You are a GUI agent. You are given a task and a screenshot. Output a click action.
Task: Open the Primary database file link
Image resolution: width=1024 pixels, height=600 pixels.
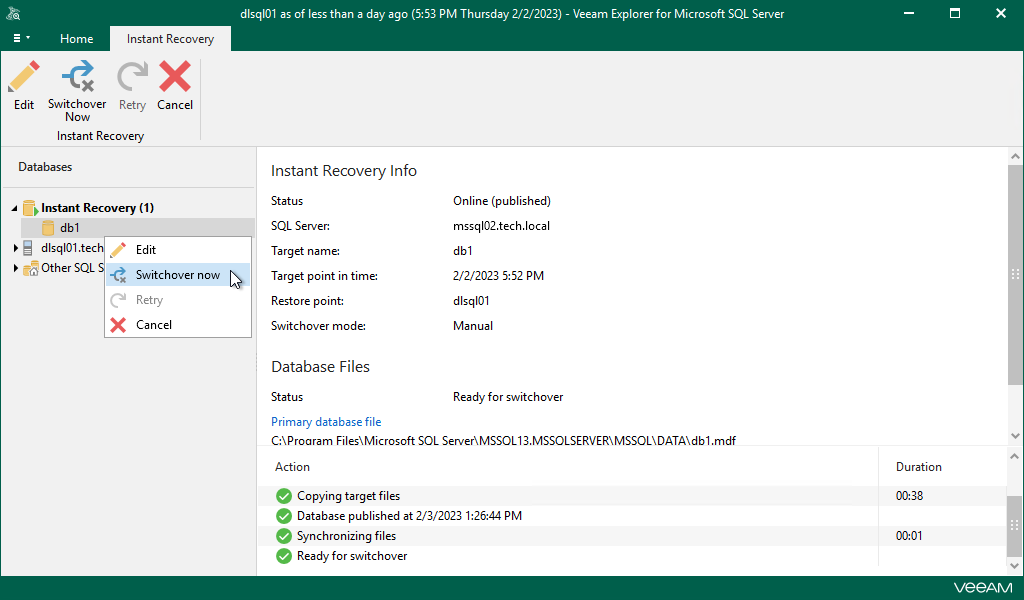326,422
